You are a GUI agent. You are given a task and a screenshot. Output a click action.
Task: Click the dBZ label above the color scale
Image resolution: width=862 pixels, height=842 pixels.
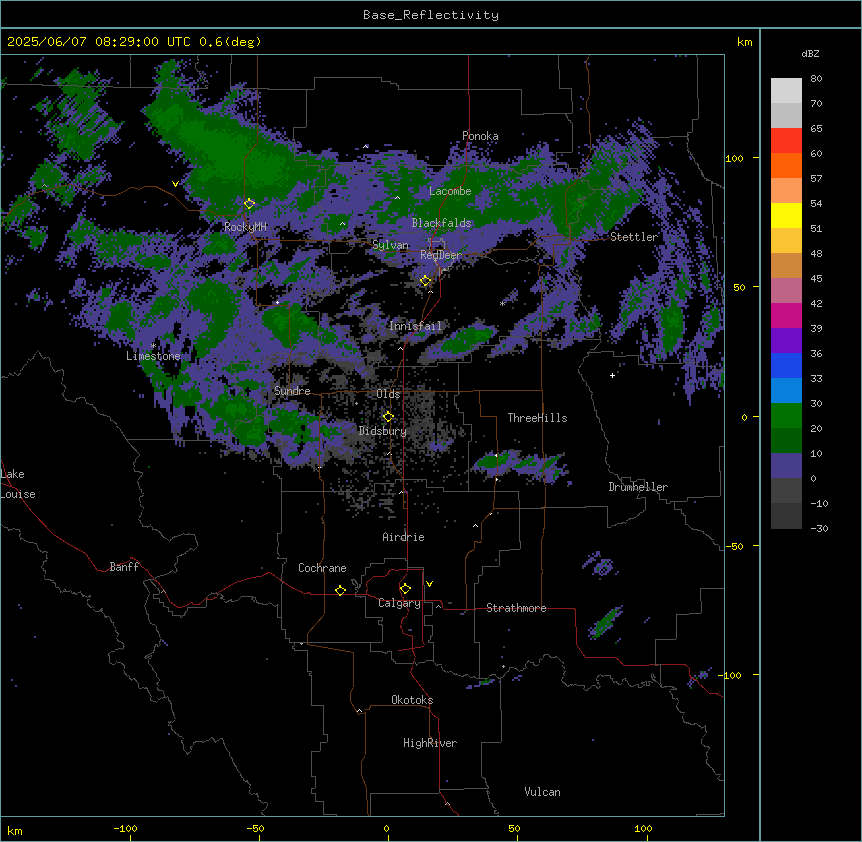(810, 54)
